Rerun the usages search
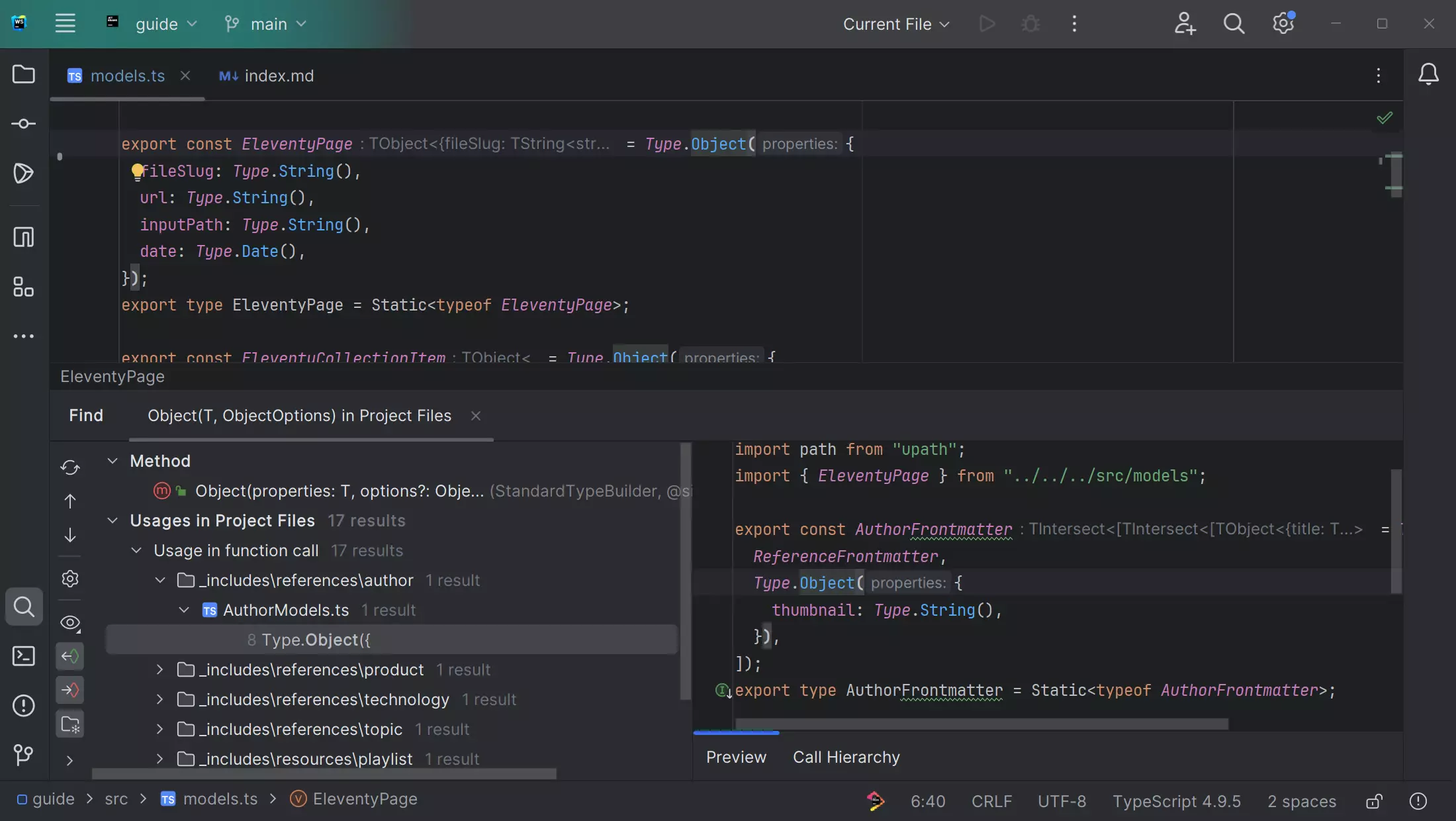The width and height of the screenshot is (1456, 821). point(70,467)
